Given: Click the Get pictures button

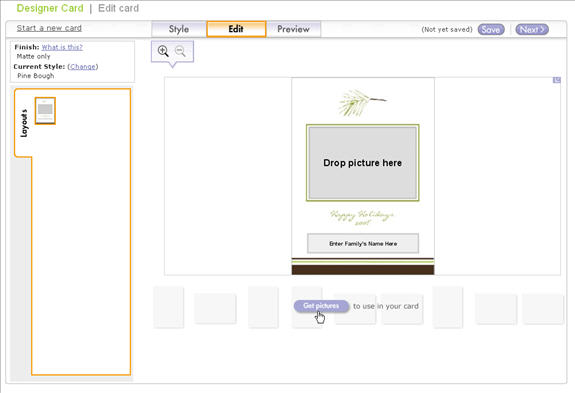Looking at the screenshot, I should click(x=321, y=306).
